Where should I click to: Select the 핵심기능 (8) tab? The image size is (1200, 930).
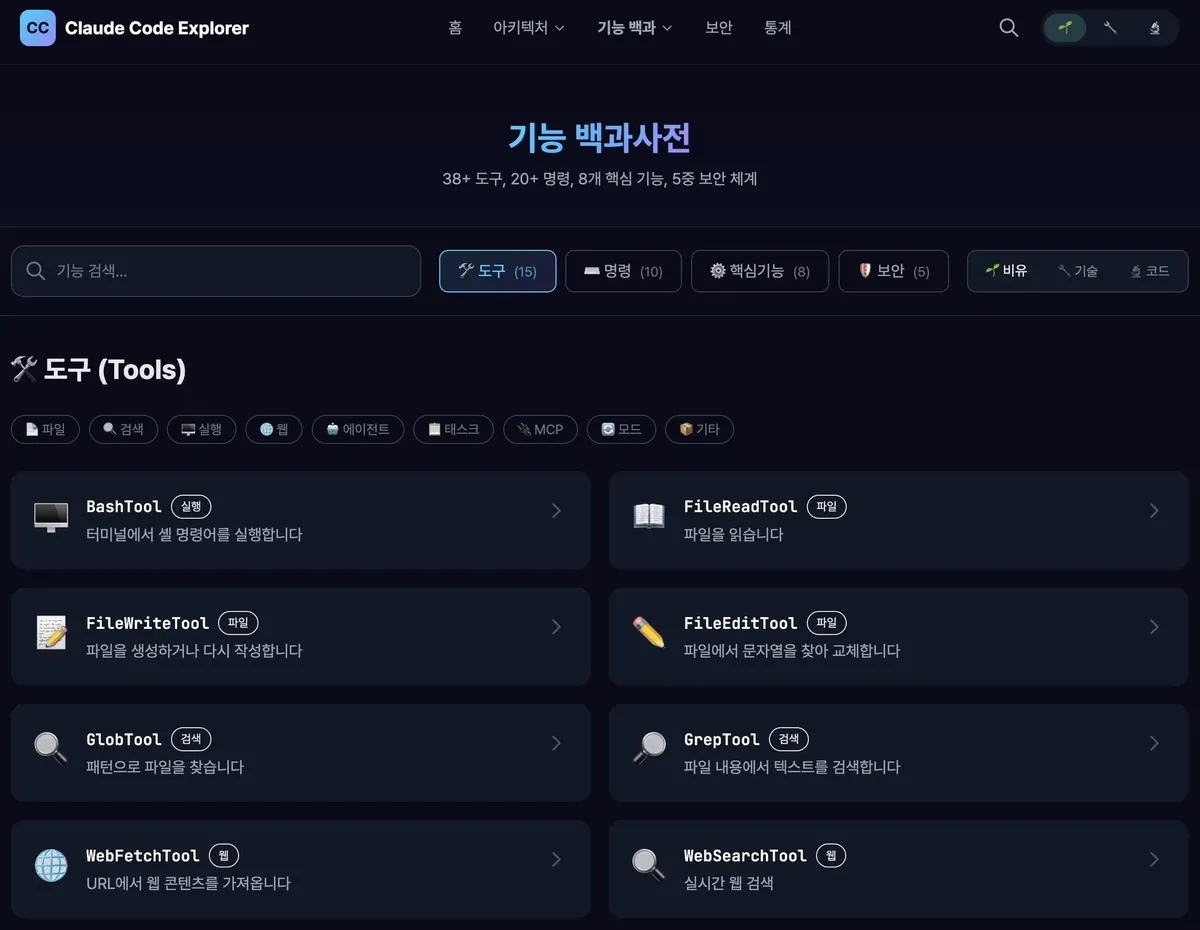[760, 271]
